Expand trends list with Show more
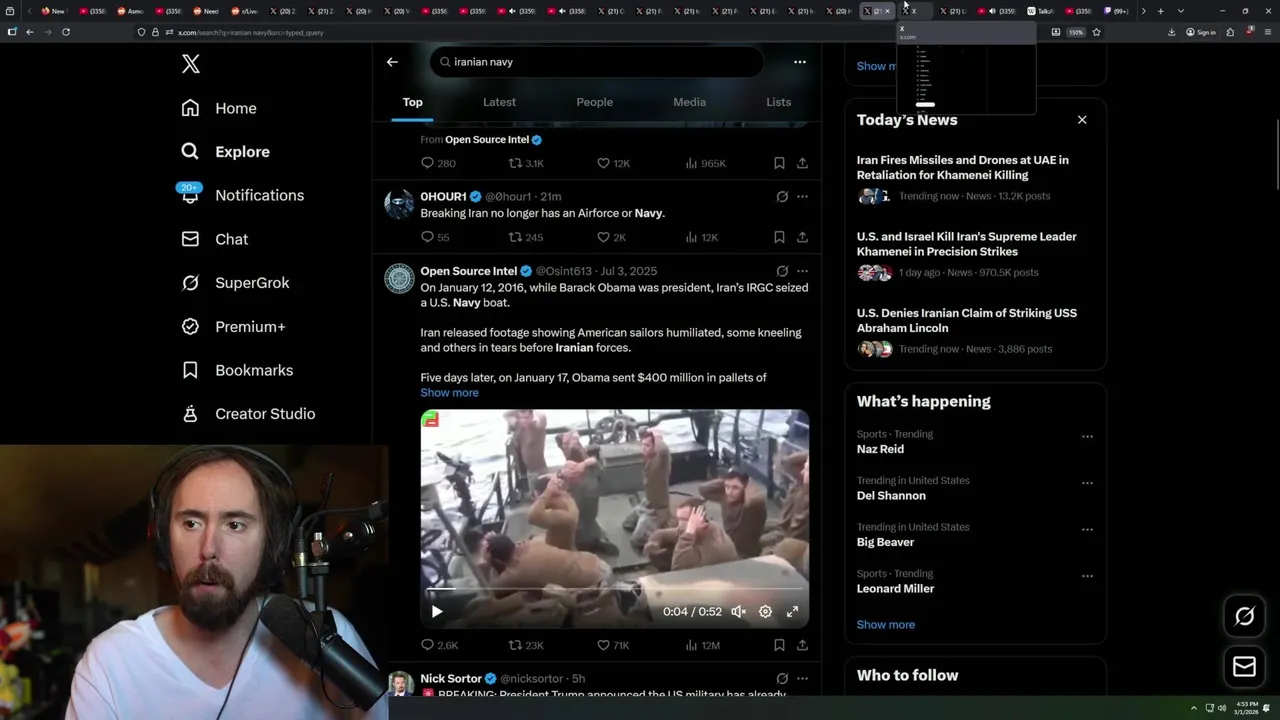Screen dimensions: 1280x720 [x=885, y=625]
